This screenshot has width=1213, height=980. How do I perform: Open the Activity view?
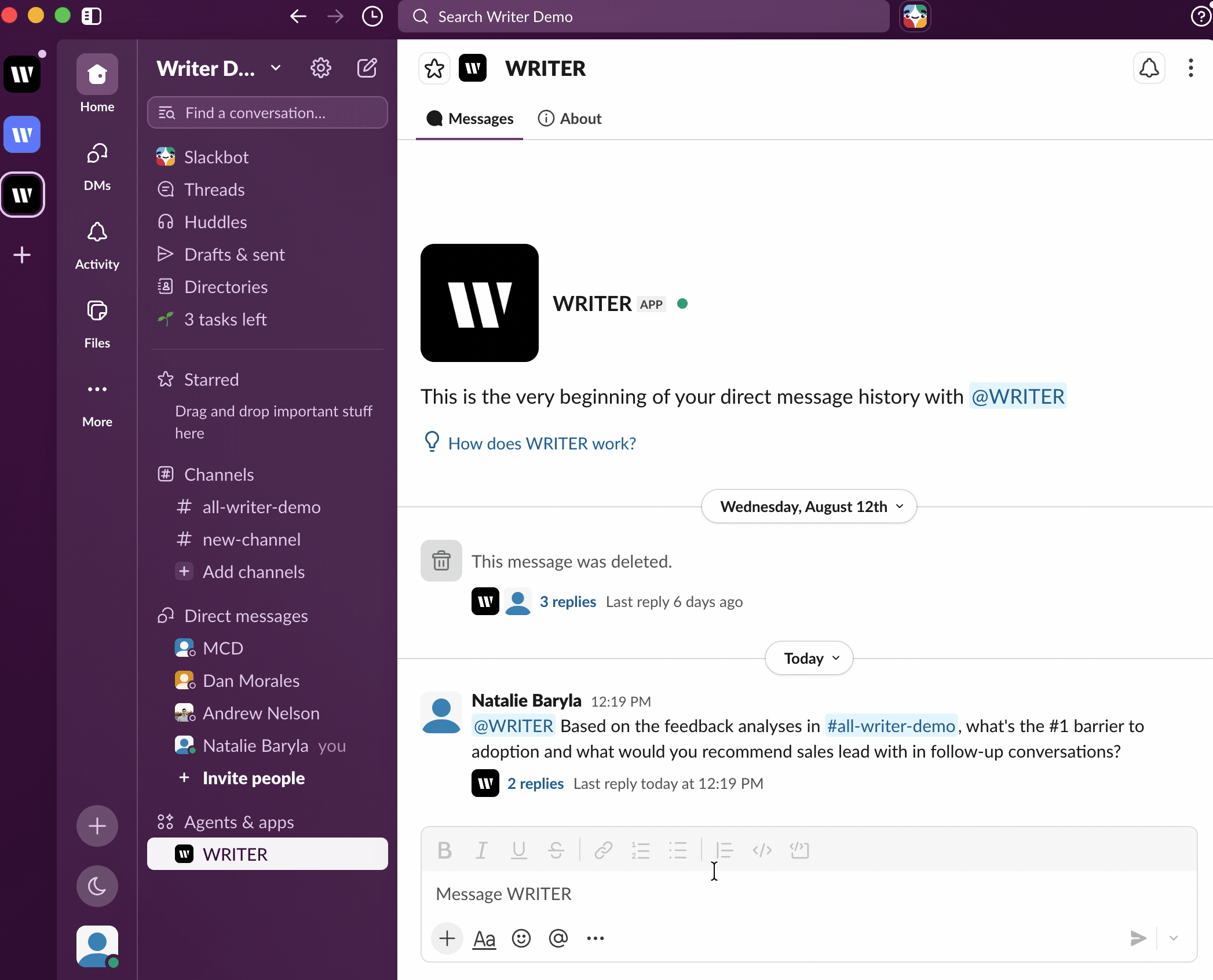[97, 246]
